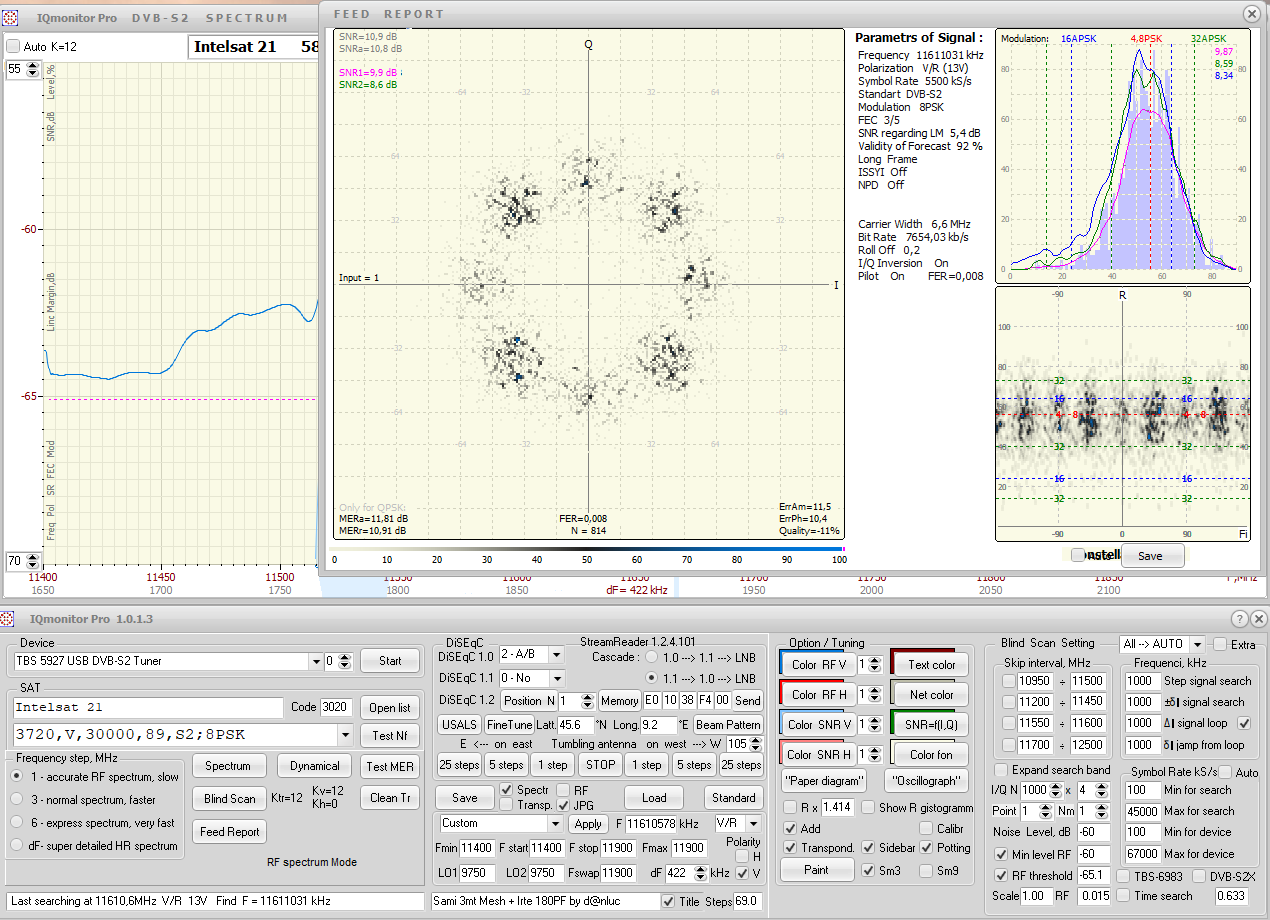Image resolution: width=1270 pixels, height=920 pixels.
Task: Enable skip interval 10950 to 11500
Action: (1008, 681)
